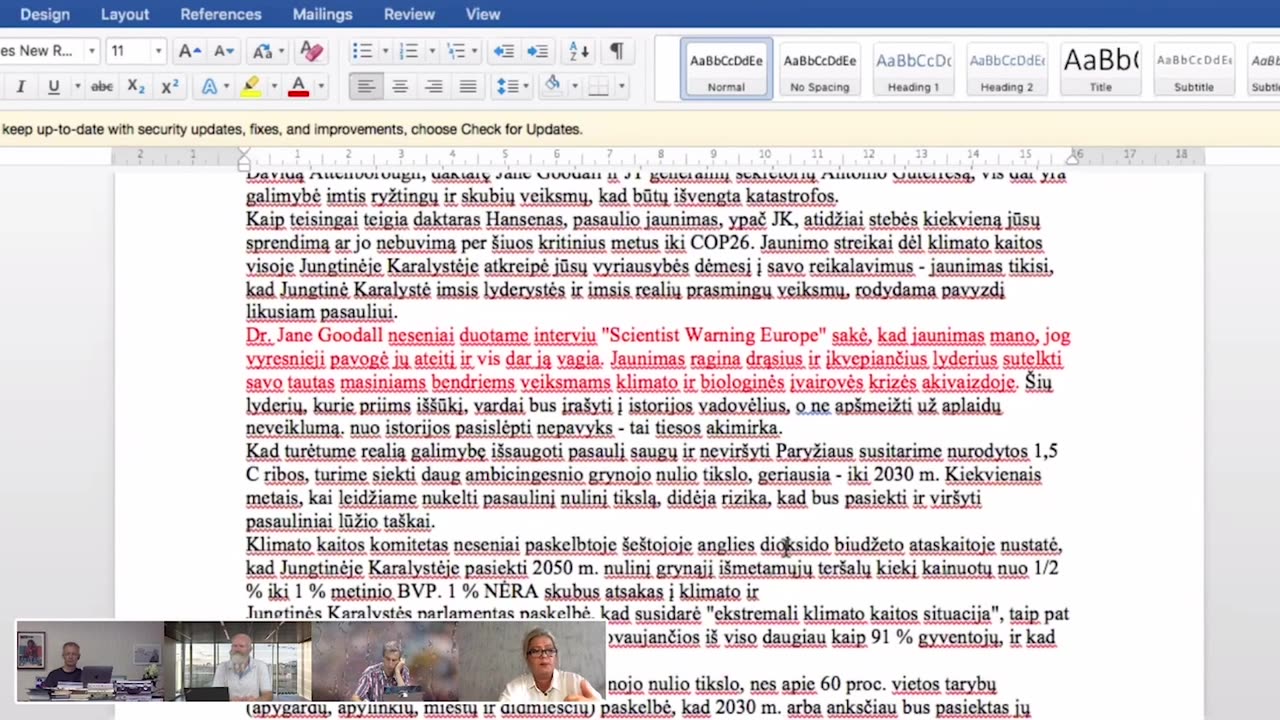This screenshot has height=720, width=1280.
Task: Click the red text "Dr. Jane Goodall"
Action: pos(314,336)
